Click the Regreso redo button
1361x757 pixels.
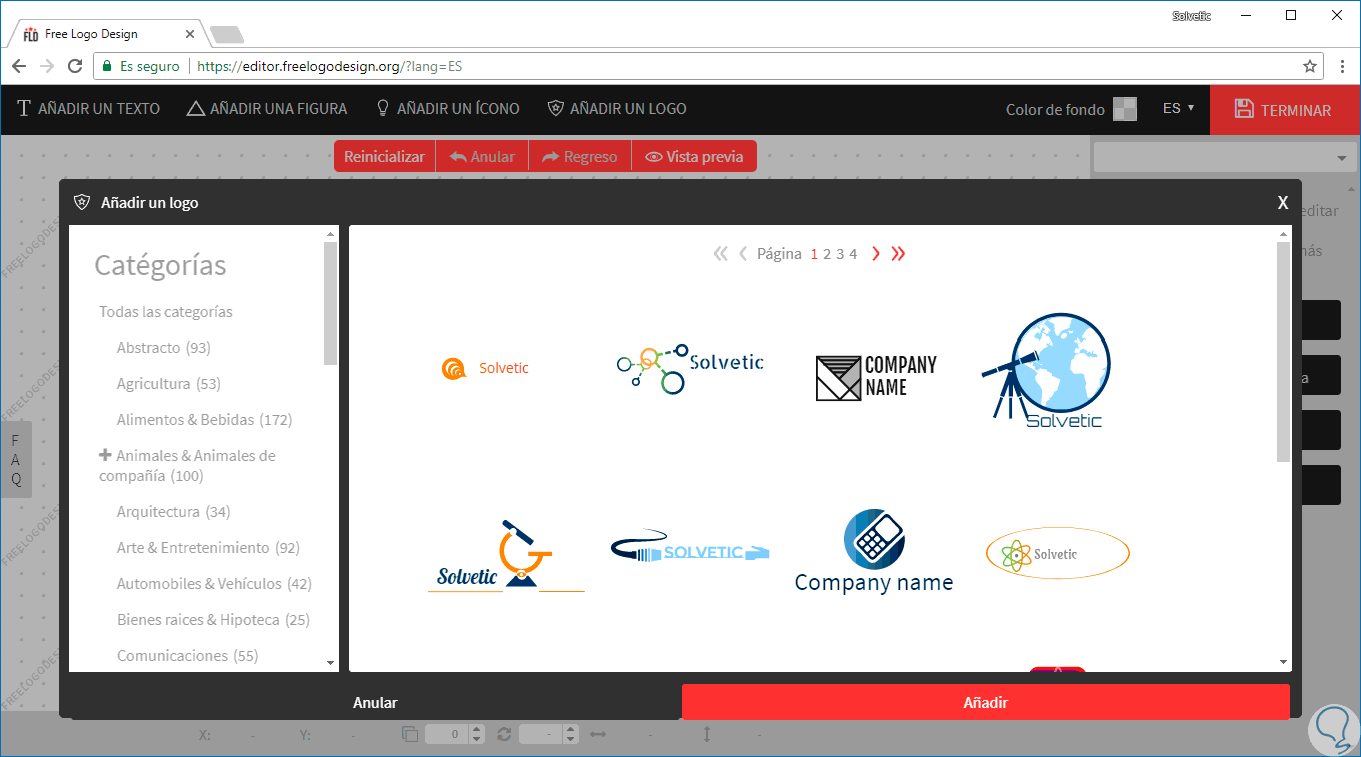(580, 157)
